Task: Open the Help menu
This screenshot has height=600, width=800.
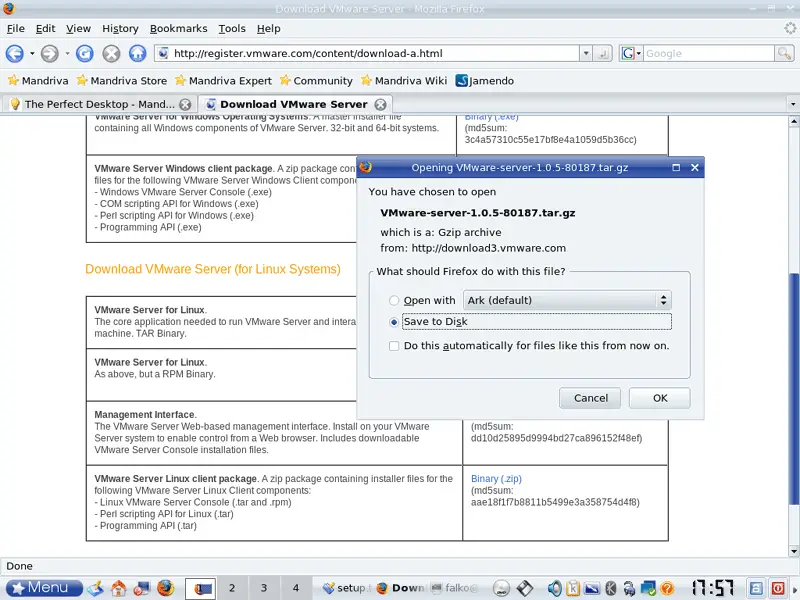Action: tap(268, 29)
